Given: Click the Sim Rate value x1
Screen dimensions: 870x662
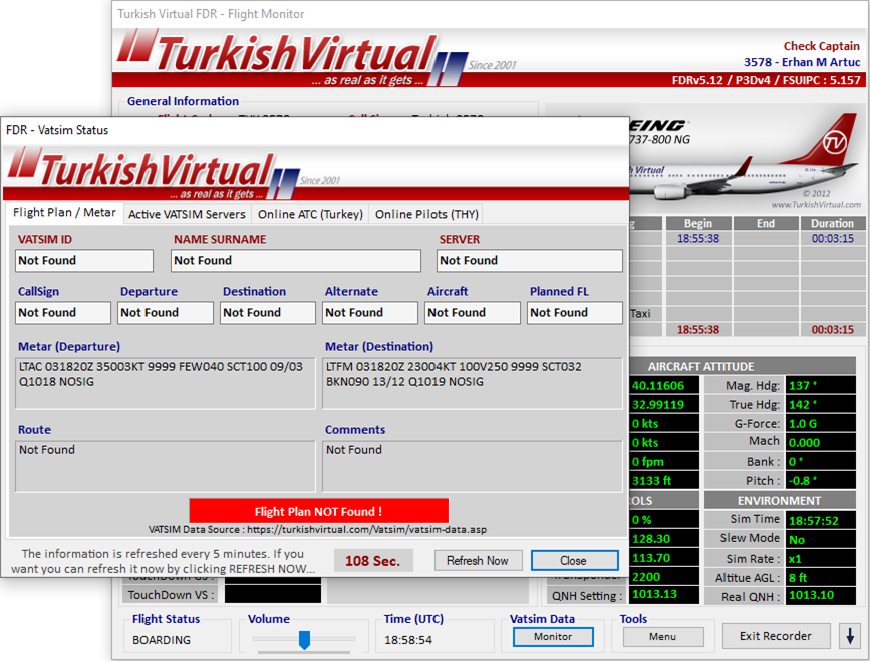Looking at the screenshot, I should [821, 558].
